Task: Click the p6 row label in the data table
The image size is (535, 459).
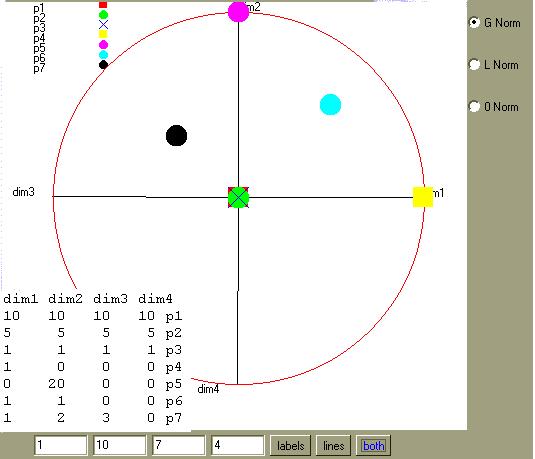Action: click(x=174, y=401)
